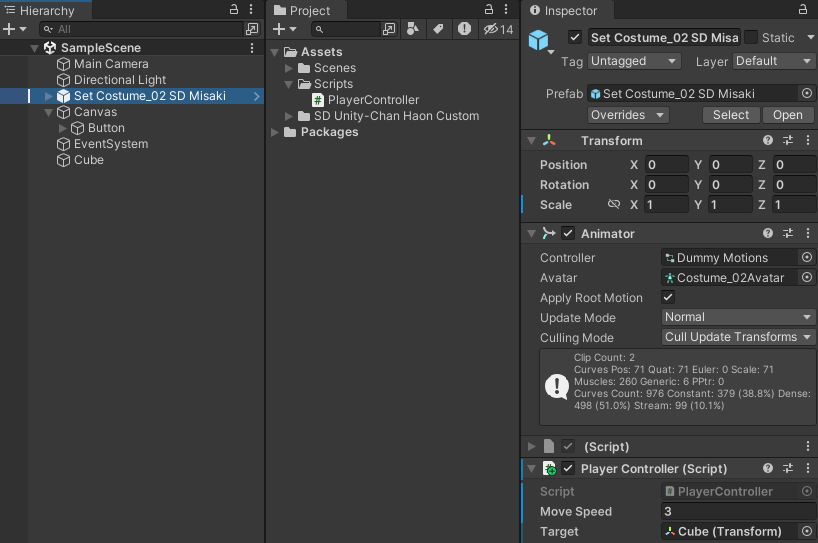Image resolution: width=818 pixels, height=543 pixels.
Task: Collapse the Scripts folder
Action: pos(288,85)
